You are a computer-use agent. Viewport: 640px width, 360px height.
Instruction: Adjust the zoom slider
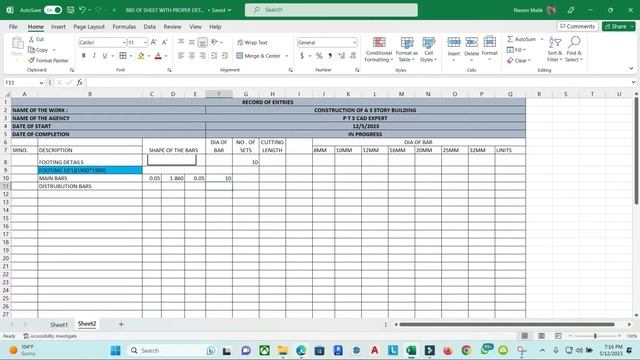tap(595, 336)
